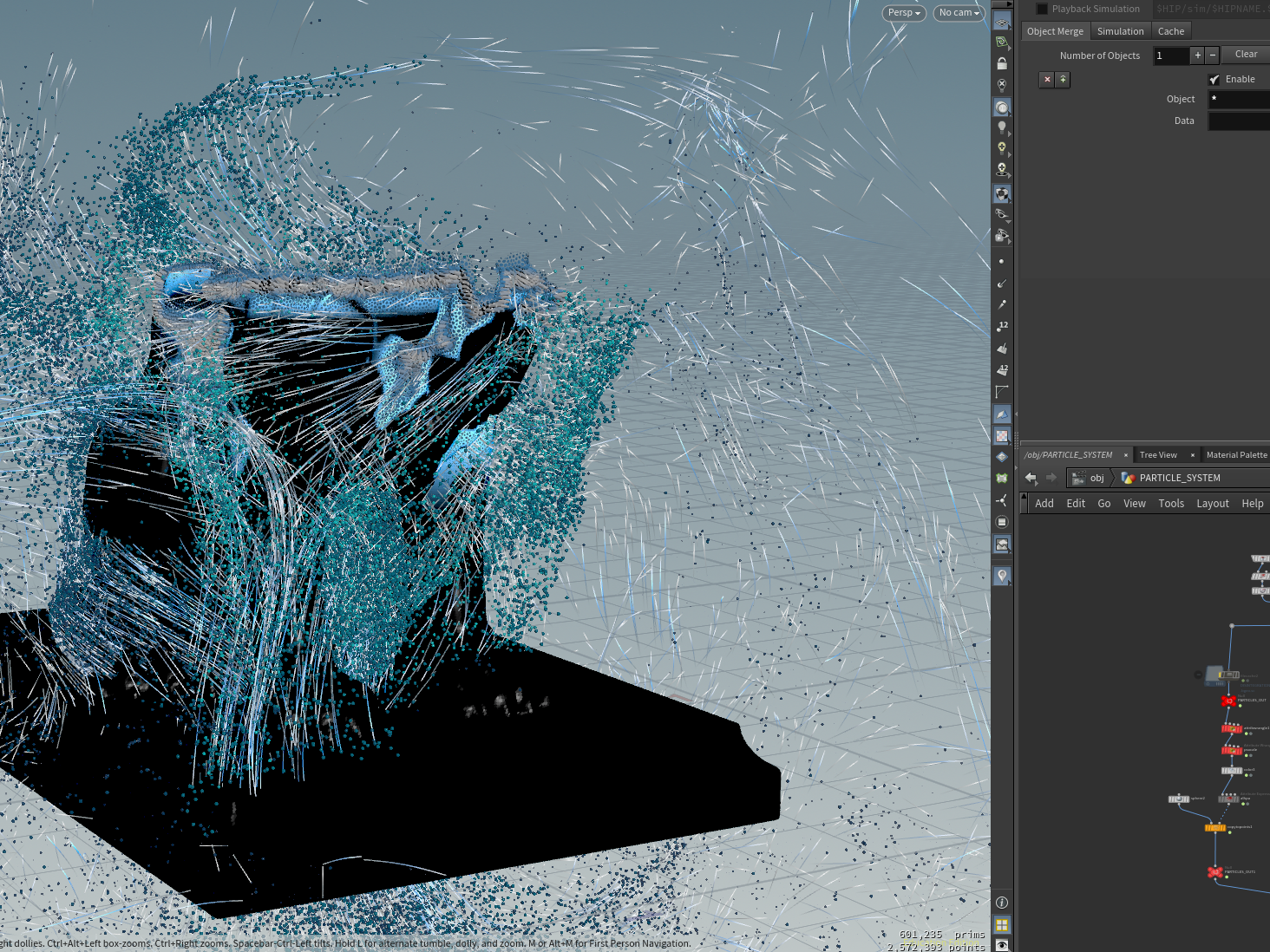Click the pin marker visualizer icon

coord(1002,576)
